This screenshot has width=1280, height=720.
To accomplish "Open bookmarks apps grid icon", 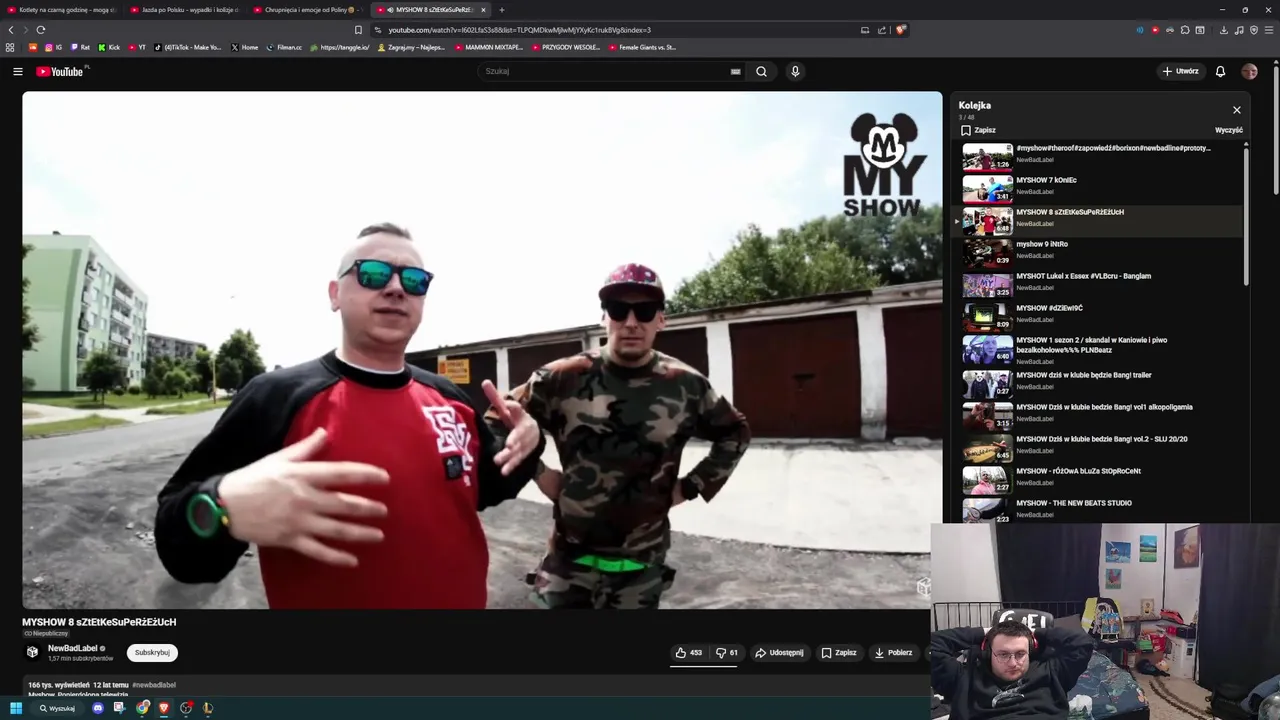I will point(10,47).
